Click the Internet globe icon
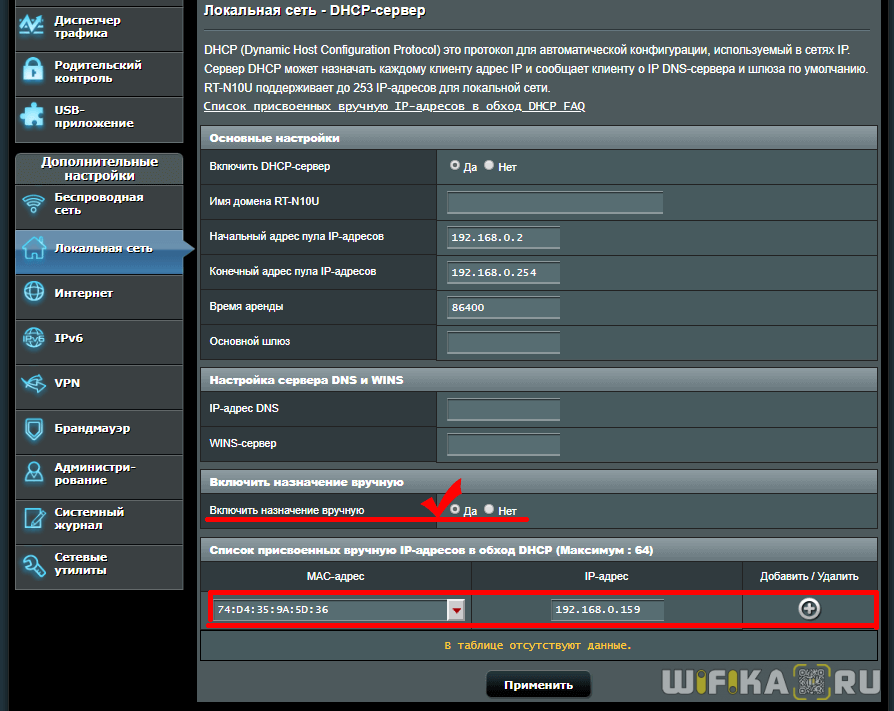 coord(34,293)
